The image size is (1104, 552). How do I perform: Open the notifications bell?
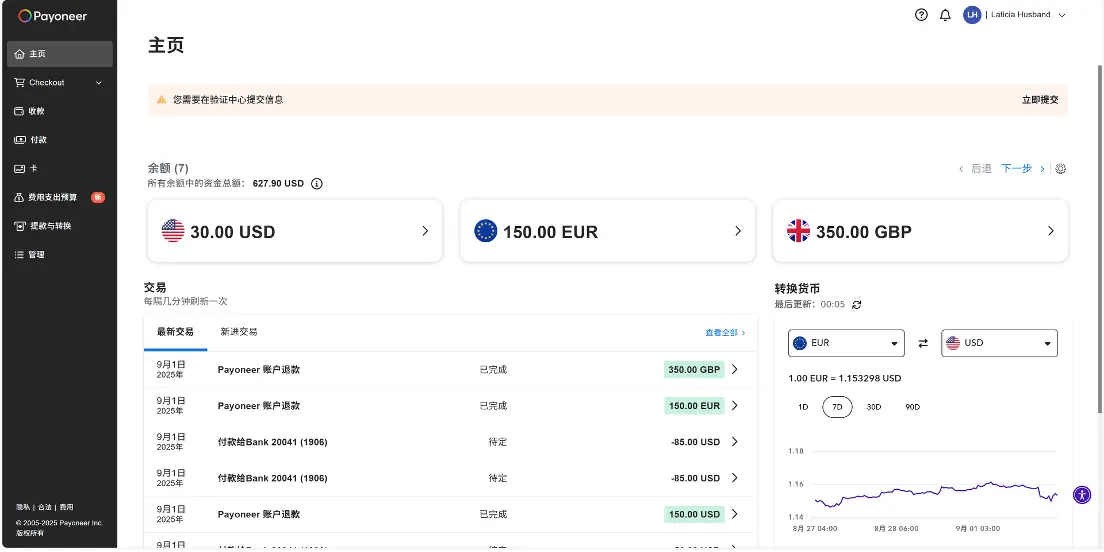(x=946, y=15)
